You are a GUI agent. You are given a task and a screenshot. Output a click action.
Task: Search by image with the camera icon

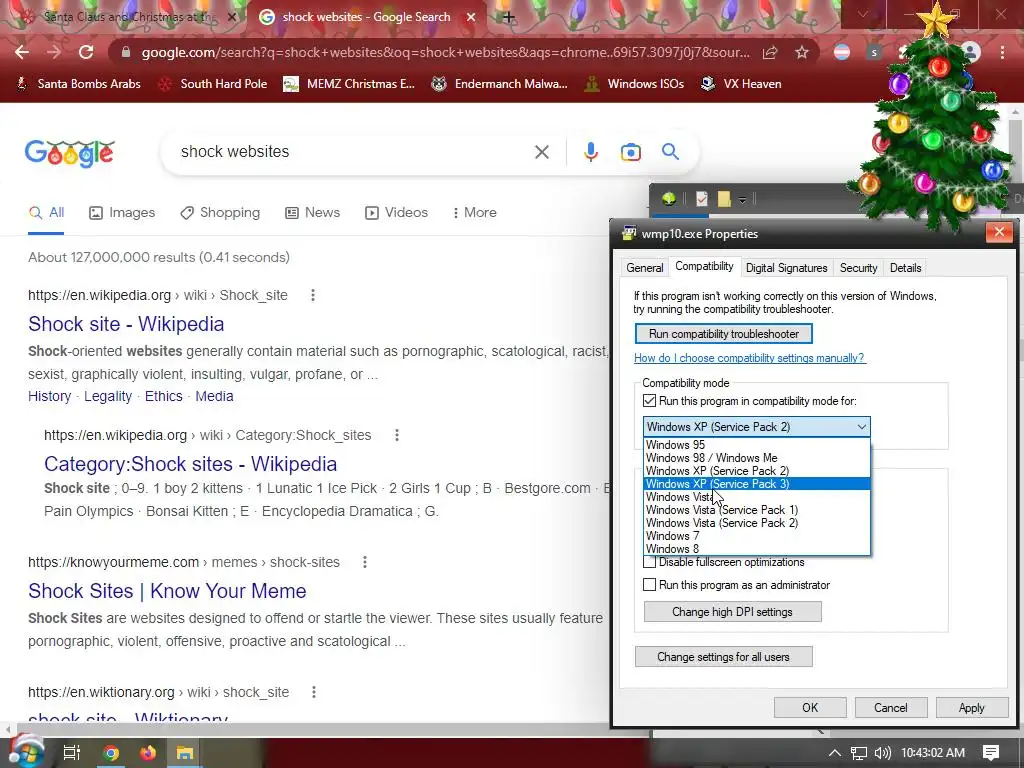point(631,152)
